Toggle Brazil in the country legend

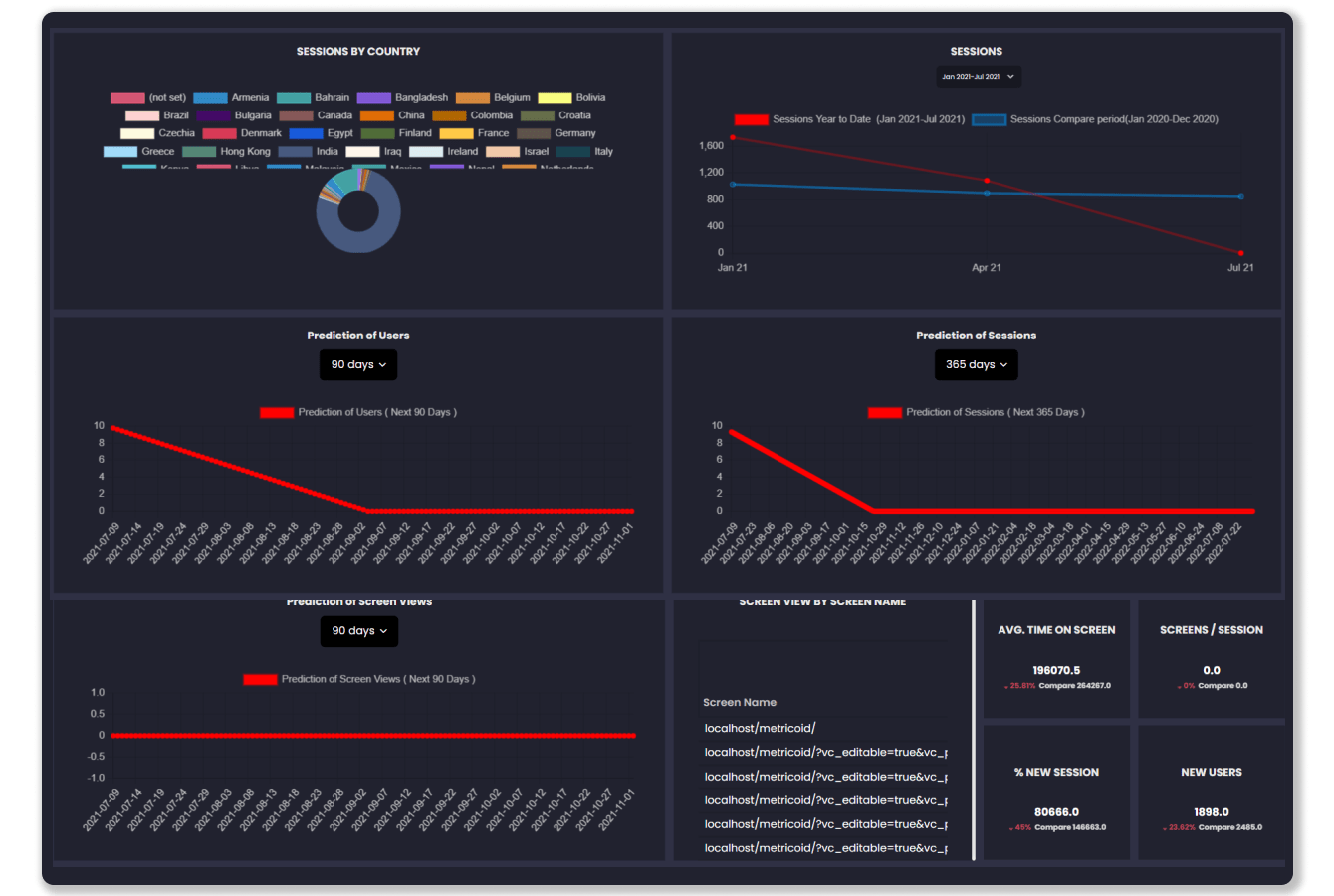157,115
